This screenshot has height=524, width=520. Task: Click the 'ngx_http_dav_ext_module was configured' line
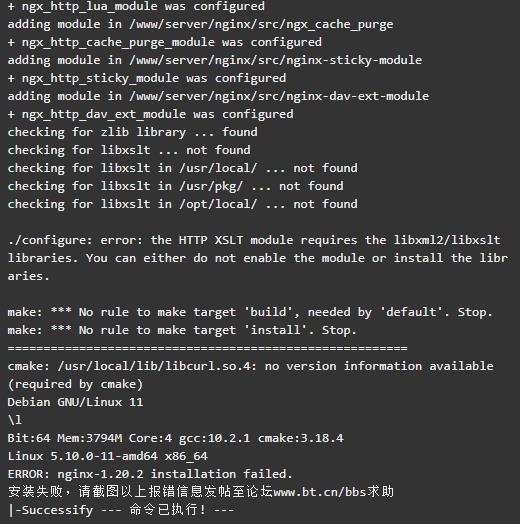pos(150,114)
